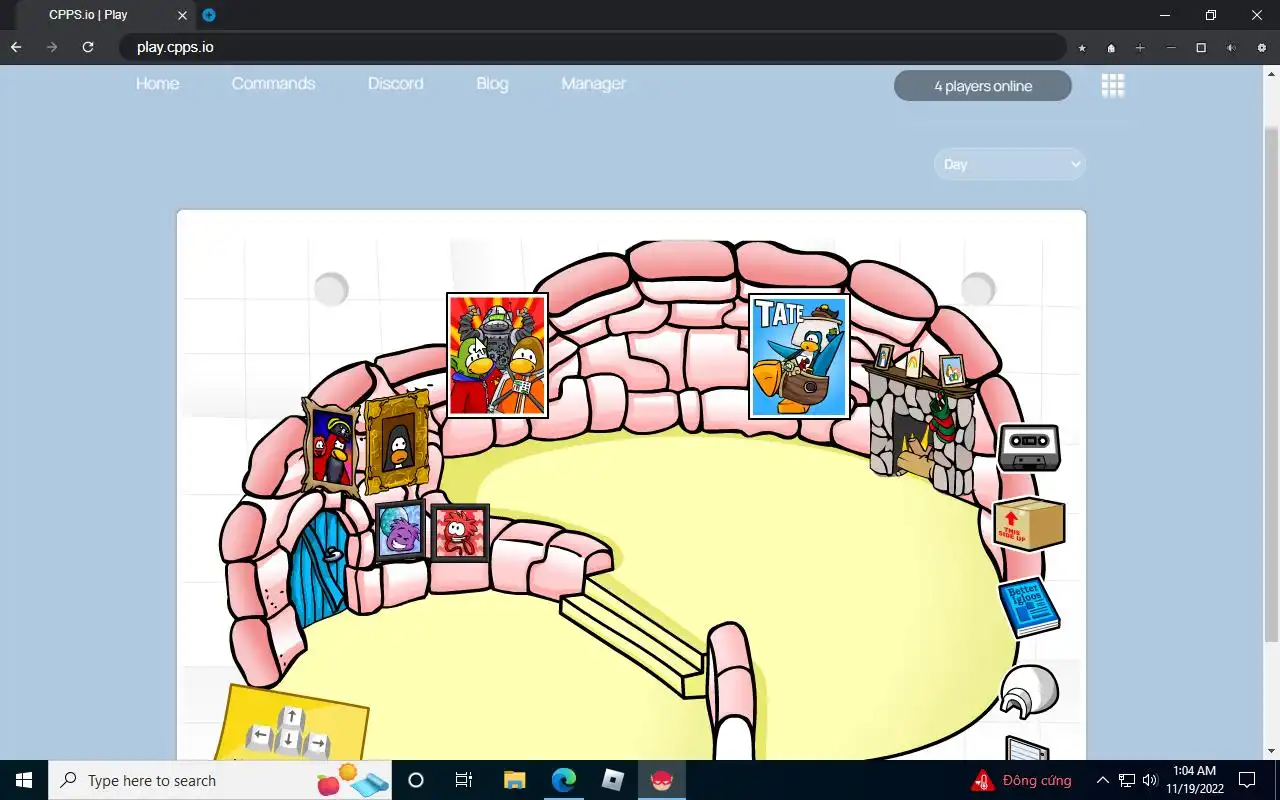Select the purple puffle picture
This screenshot has width=1280, height=800.
point(400,532)
